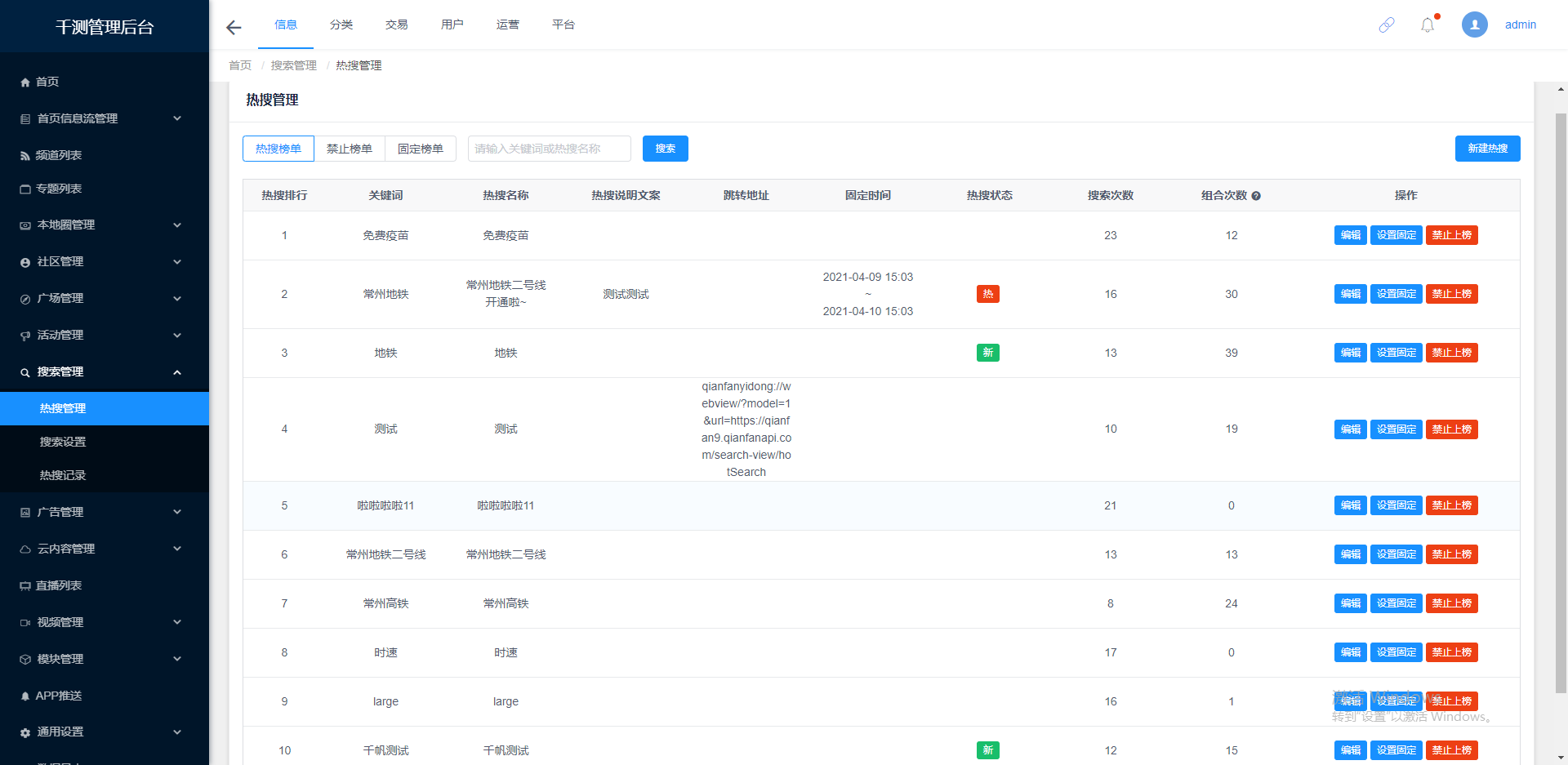The image size is (1568, 765).
Task: Click the back arrow icon
Action: (234, 28)
